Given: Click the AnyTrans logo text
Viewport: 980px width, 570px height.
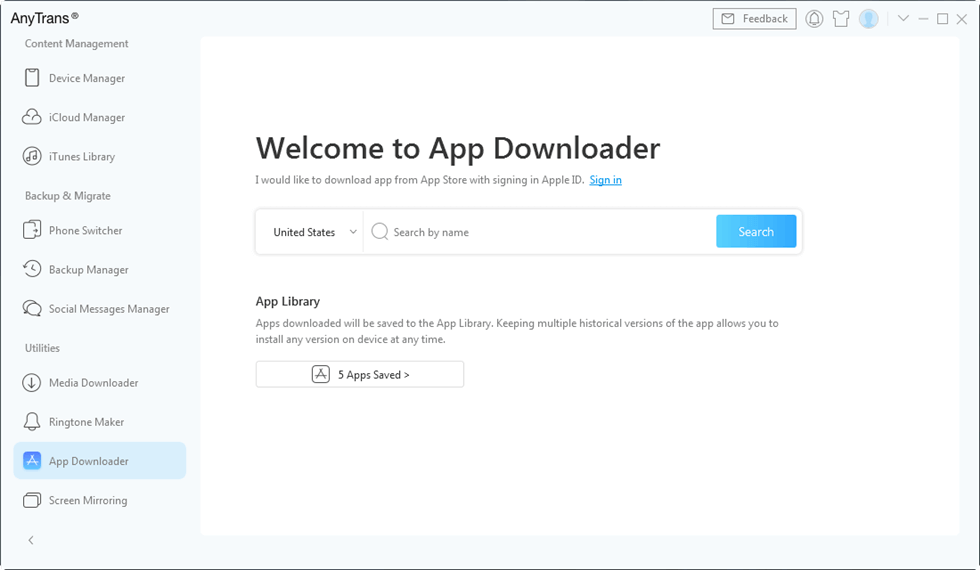Looking at the screenshot, I should pos(44,18).
